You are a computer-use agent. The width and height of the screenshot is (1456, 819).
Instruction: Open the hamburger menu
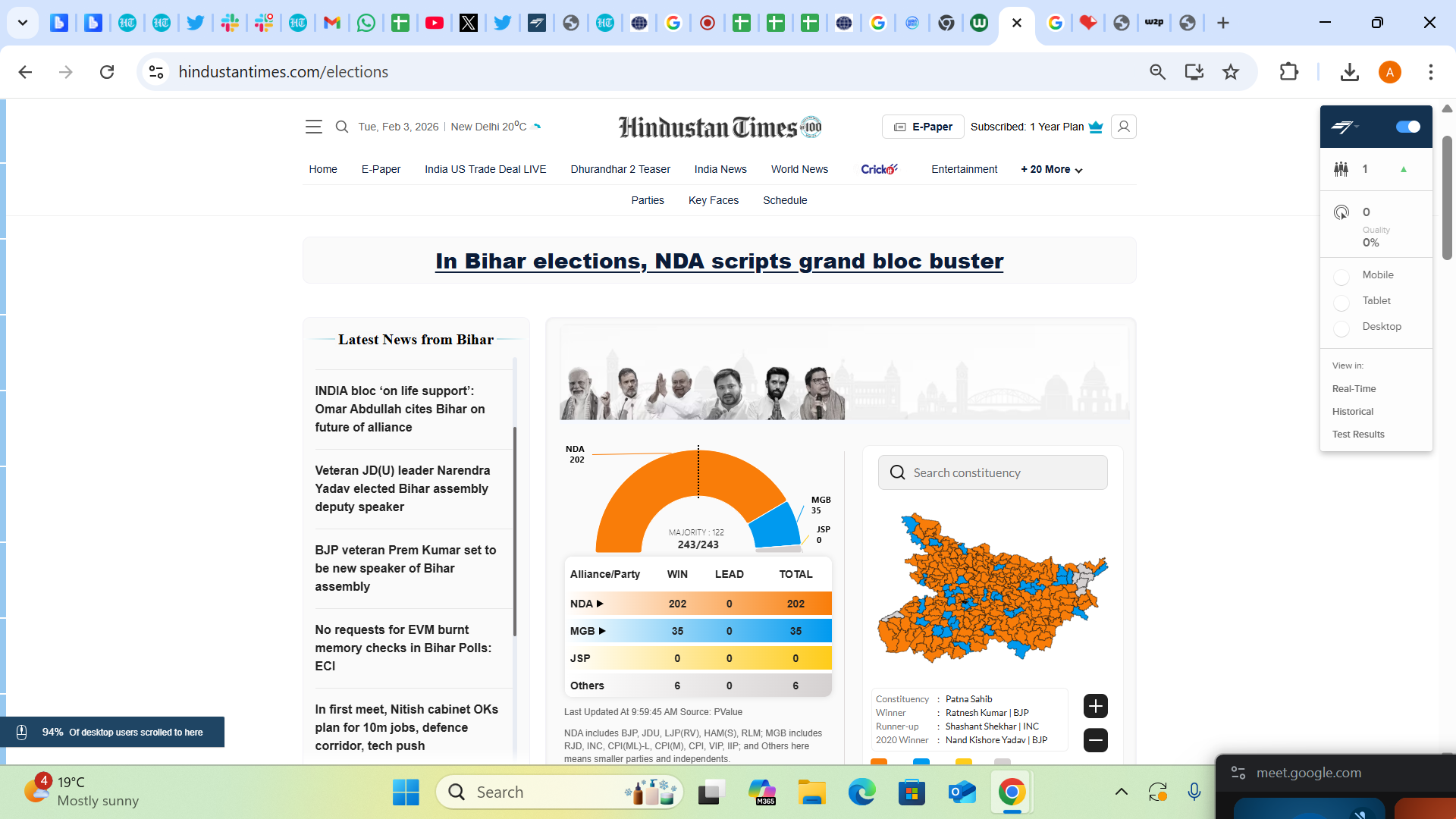click(x=313, y=126)
